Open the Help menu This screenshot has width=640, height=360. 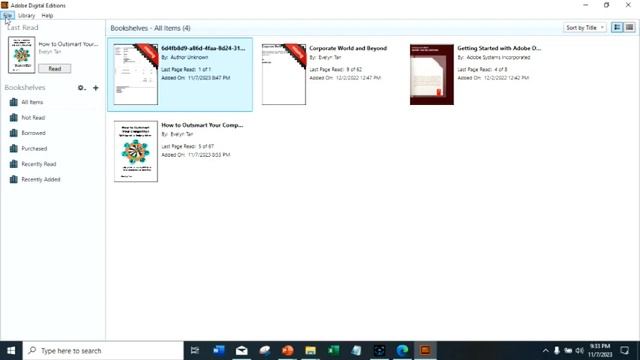(x=47, y=16)
